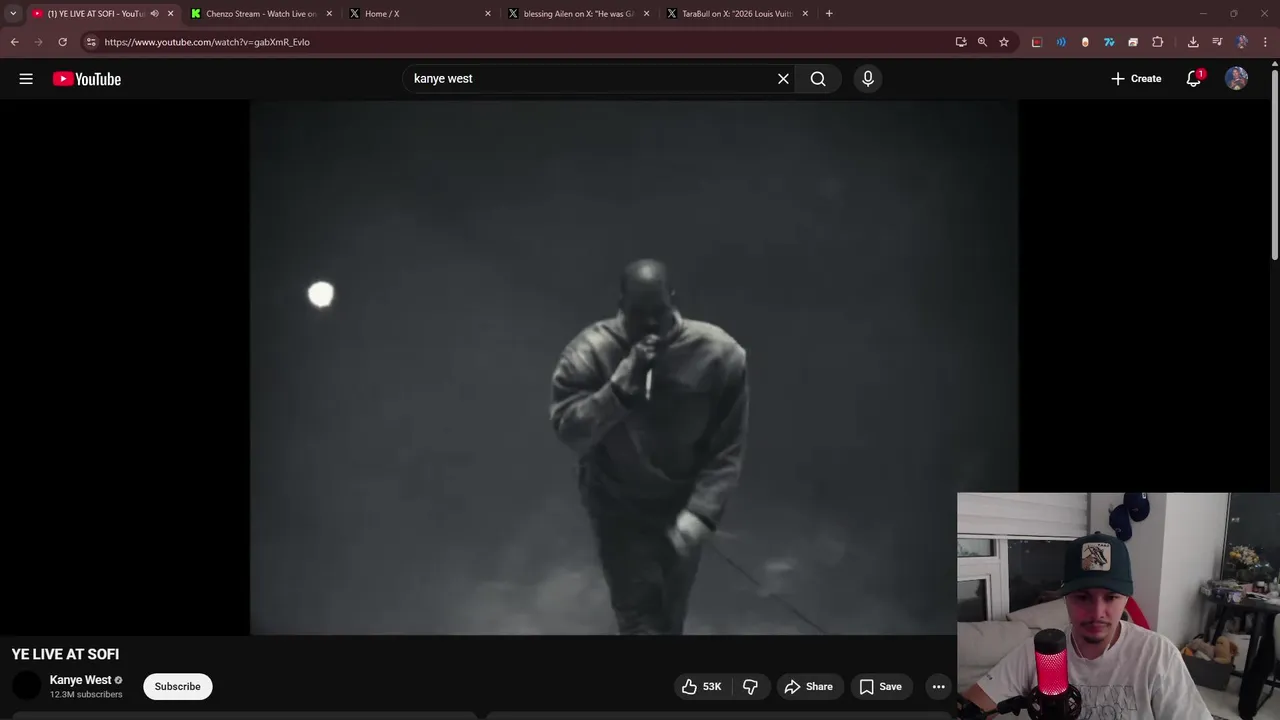Close the Home / X tab
Viewport: 1280px width, 720px height.
coord(488,14)
